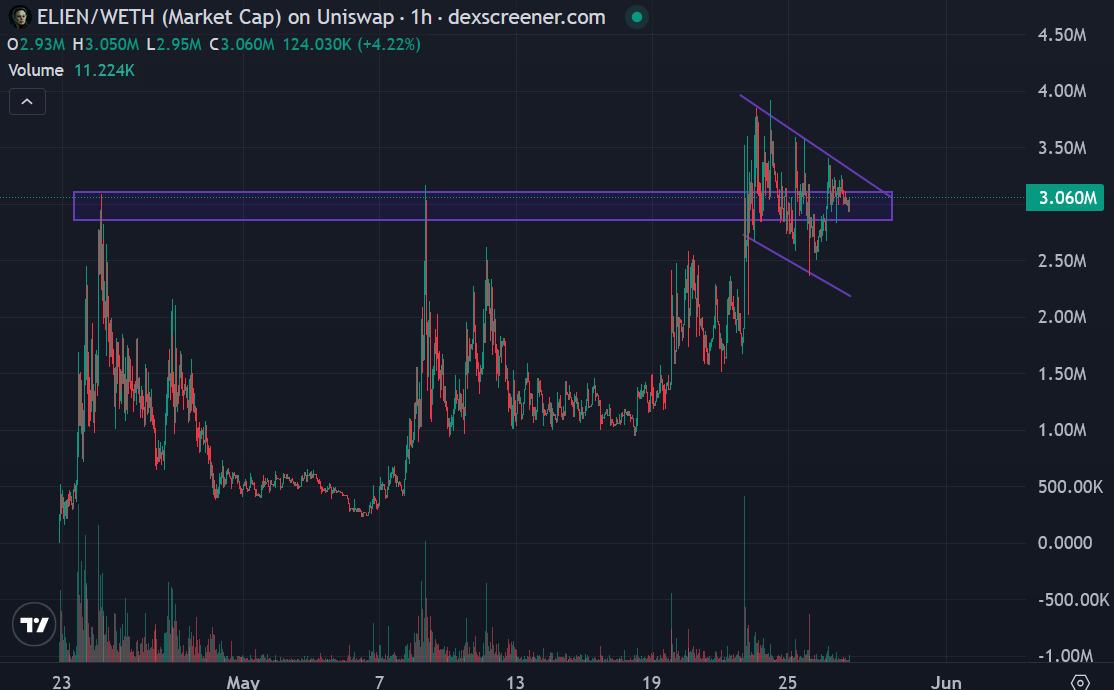Select the lower descending purple trendline
Image resolution: width=1114 pixels, height=690 pixels.
point(796,265)
